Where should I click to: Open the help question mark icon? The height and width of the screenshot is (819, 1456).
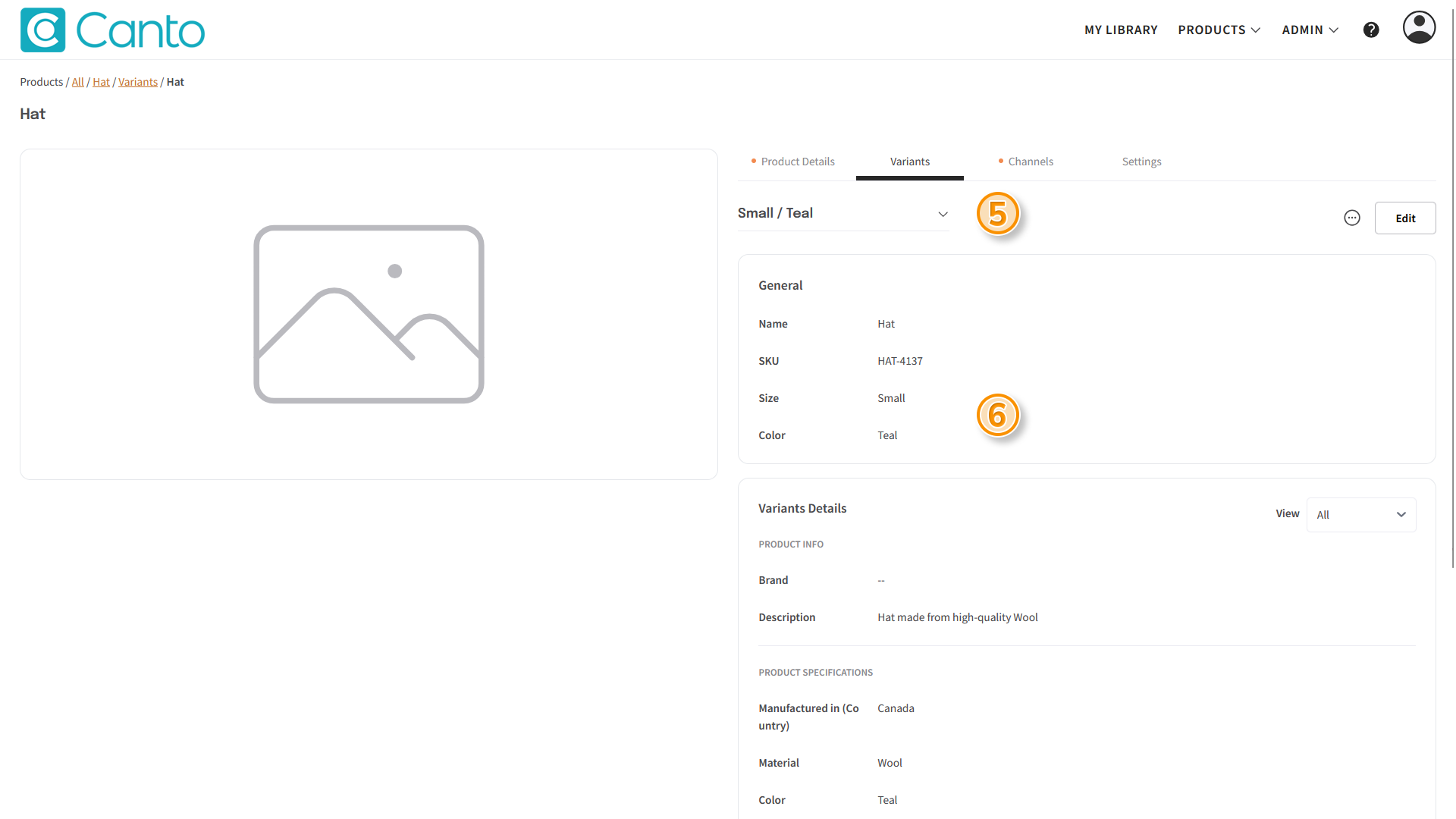[1371, 30]
